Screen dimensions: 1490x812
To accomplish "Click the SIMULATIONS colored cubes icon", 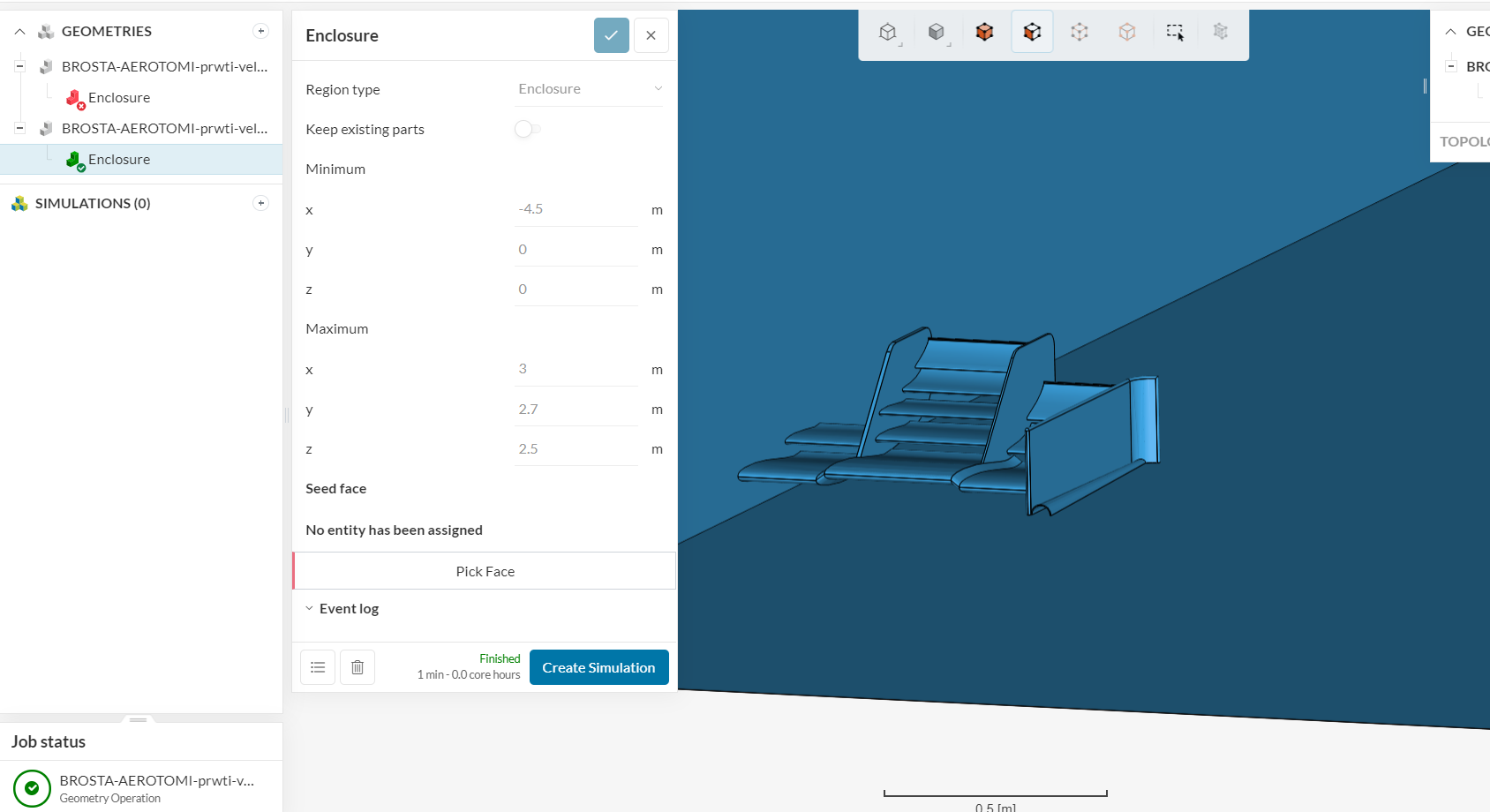I will 19,203.
